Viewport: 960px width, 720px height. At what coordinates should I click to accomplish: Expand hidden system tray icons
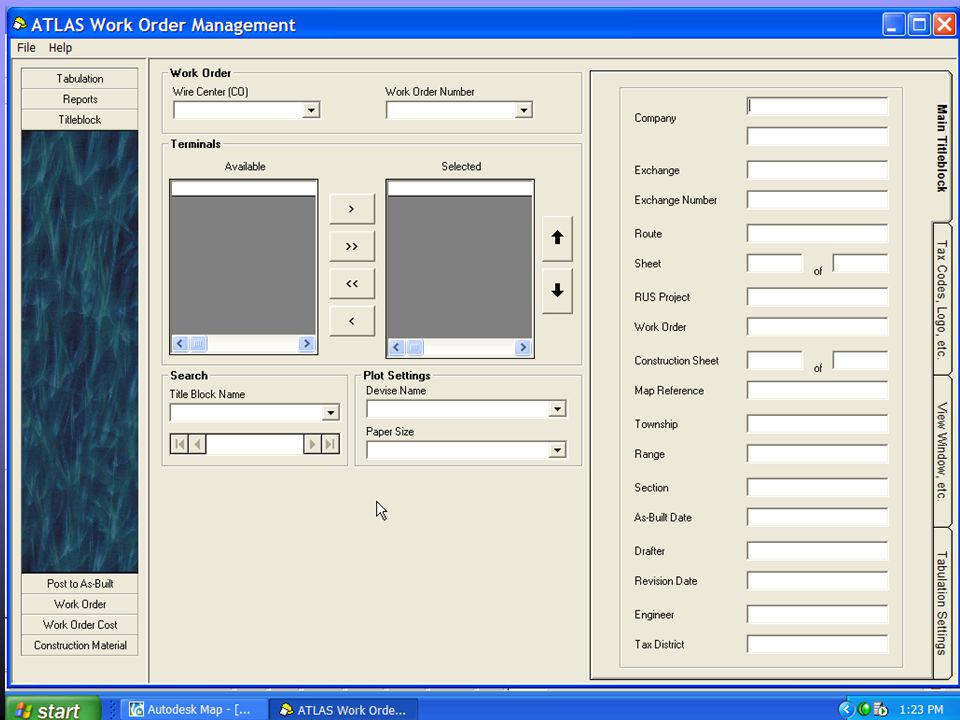[846, 709]
